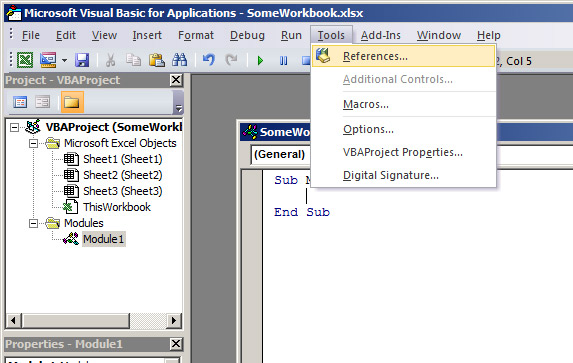Click the View Object icon in Project pane
The width and height of the screenshot is (573, 363).
coord(42,102)
